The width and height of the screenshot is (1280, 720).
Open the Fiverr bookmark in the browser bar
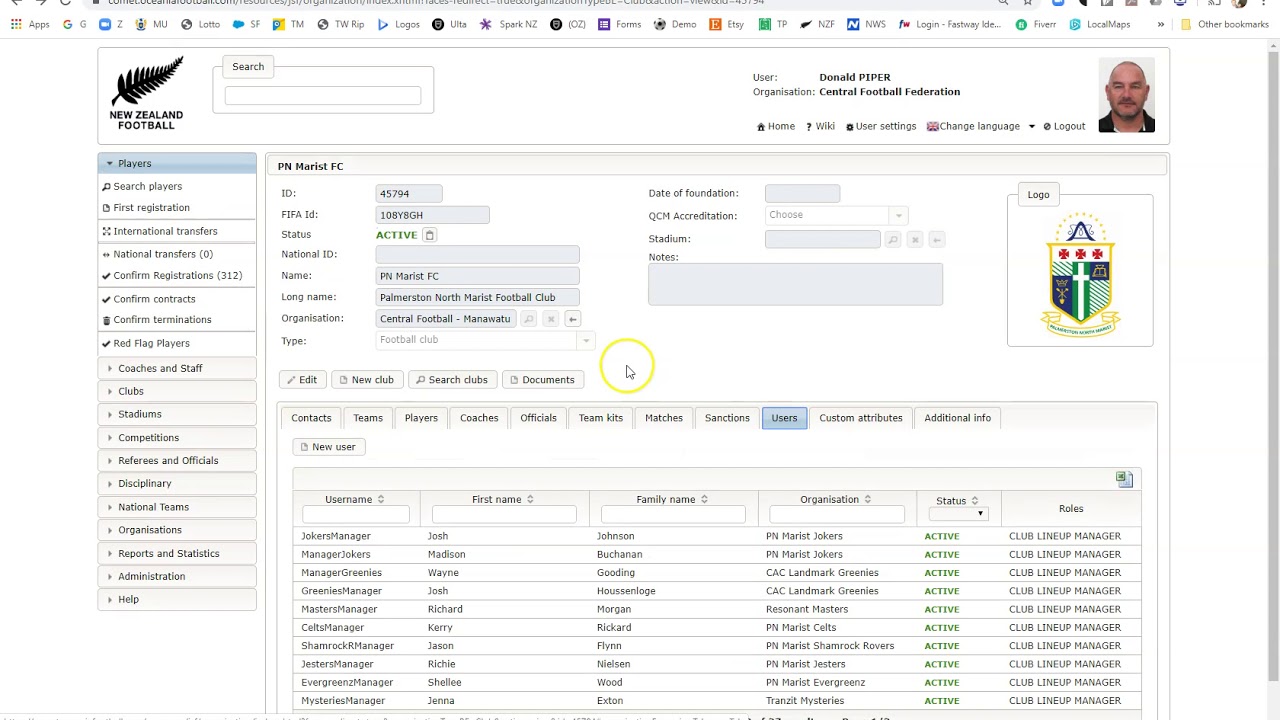coord(1036,24)
